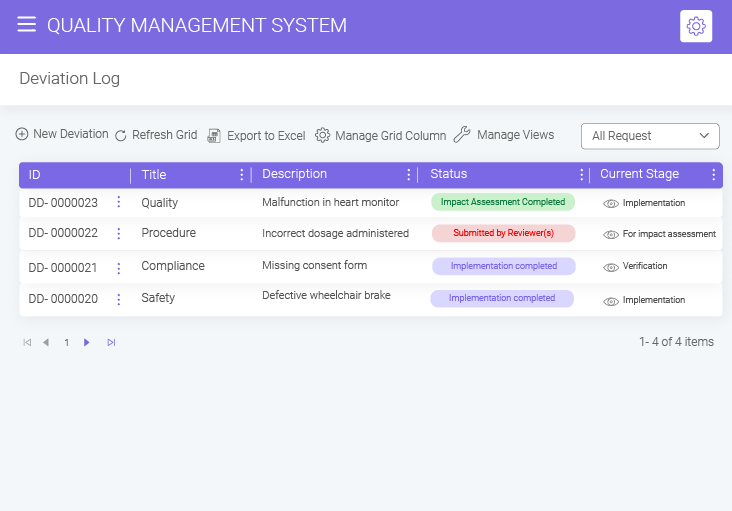View stage eye icon for DD-0000023

pyautogui.click(x=611, y=203)
